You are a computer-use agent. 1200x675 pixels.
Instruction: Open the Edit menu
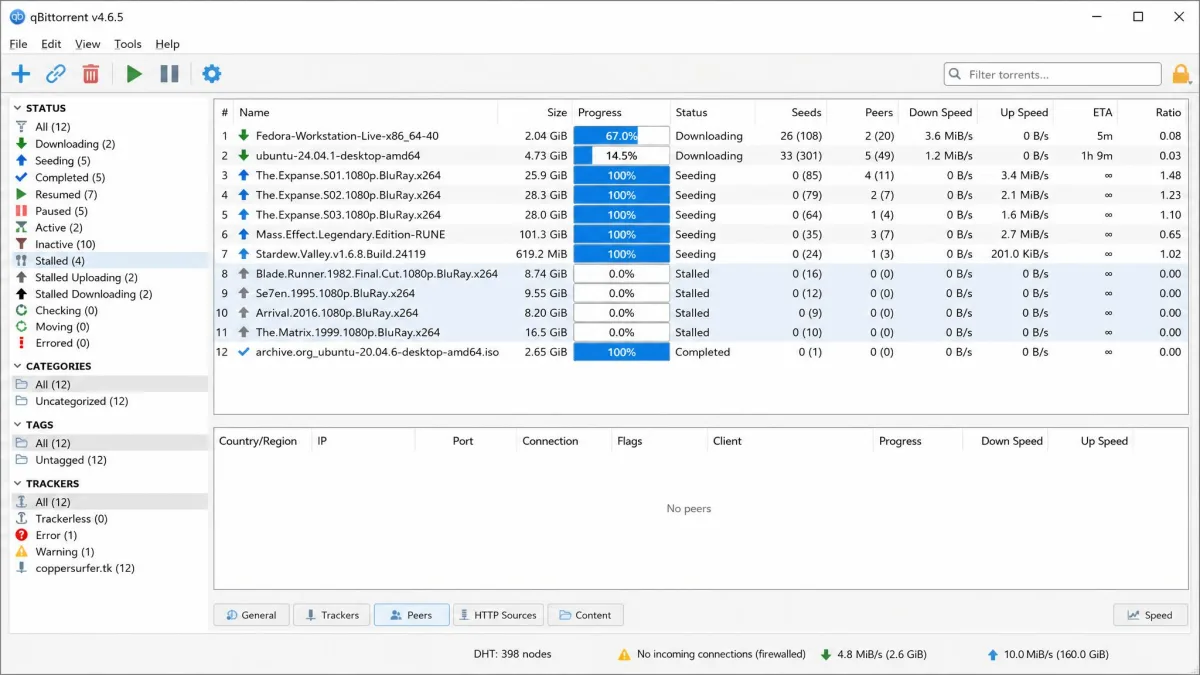click(x=51, y=44)
